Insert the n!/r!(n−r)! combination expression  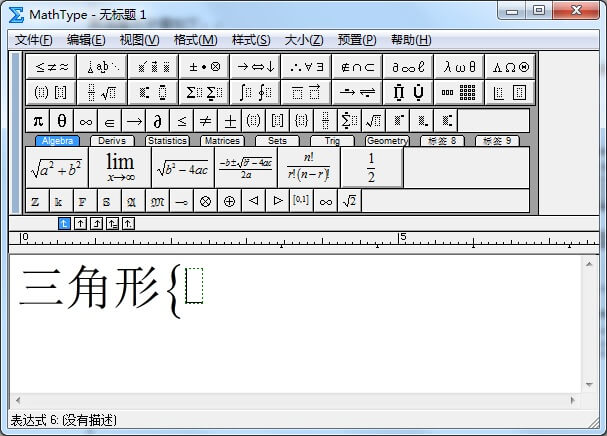[x=309, y=168]
